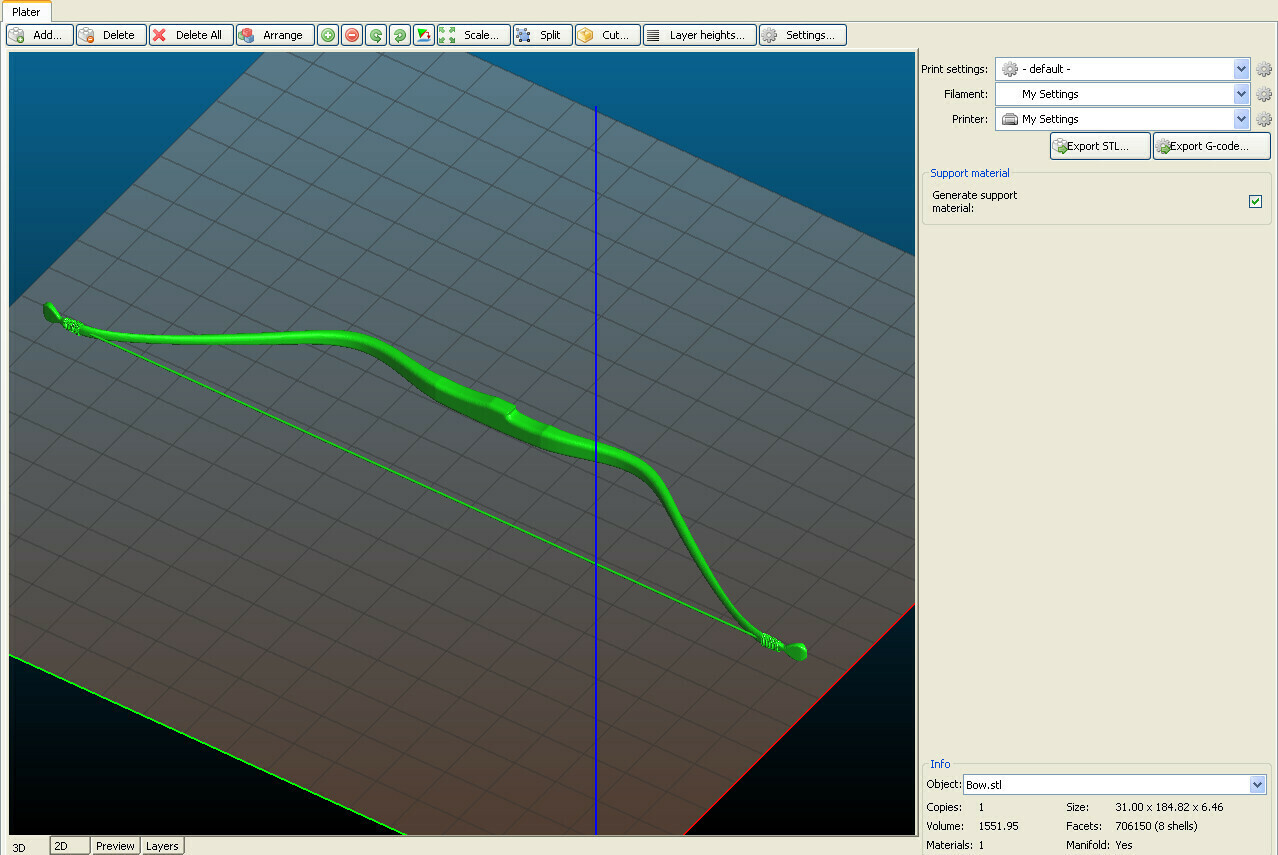Viewport: 1278px width, 855px height.
Task: Open the Scale tool in toolbar
Action: (x=473, y=35)
